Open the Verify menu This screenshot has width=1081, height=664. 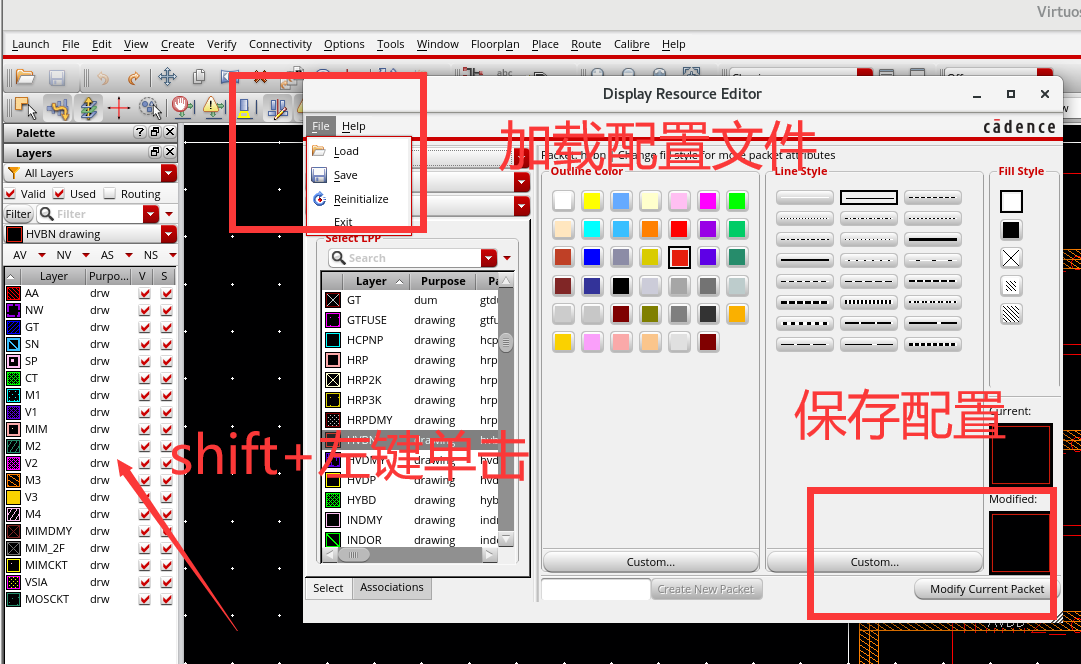pyautogui.click(x=221, y=44)
